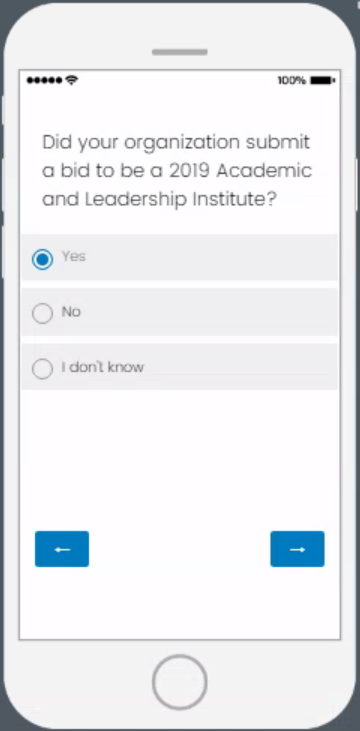
Task: Choose the I don't know radio option
Action: pos(42,369)
